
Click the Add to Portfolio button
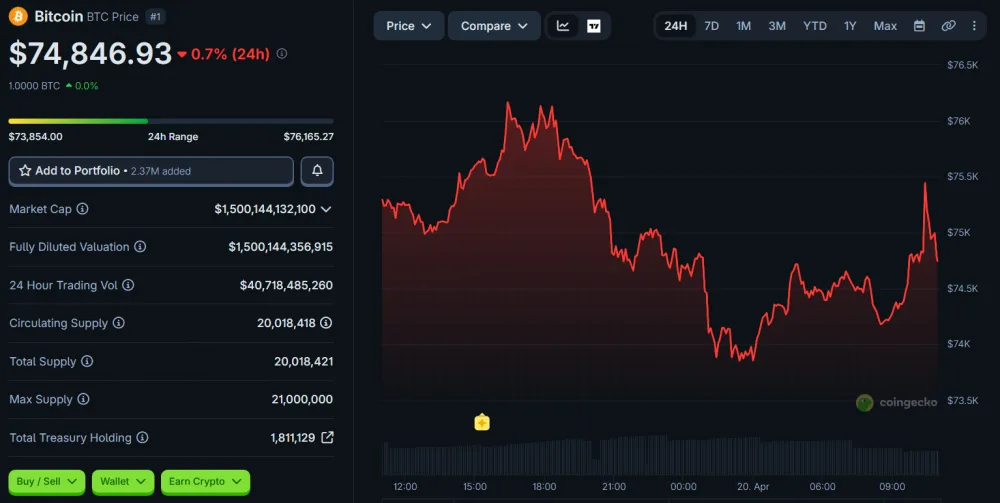click(x=151, y=171)
